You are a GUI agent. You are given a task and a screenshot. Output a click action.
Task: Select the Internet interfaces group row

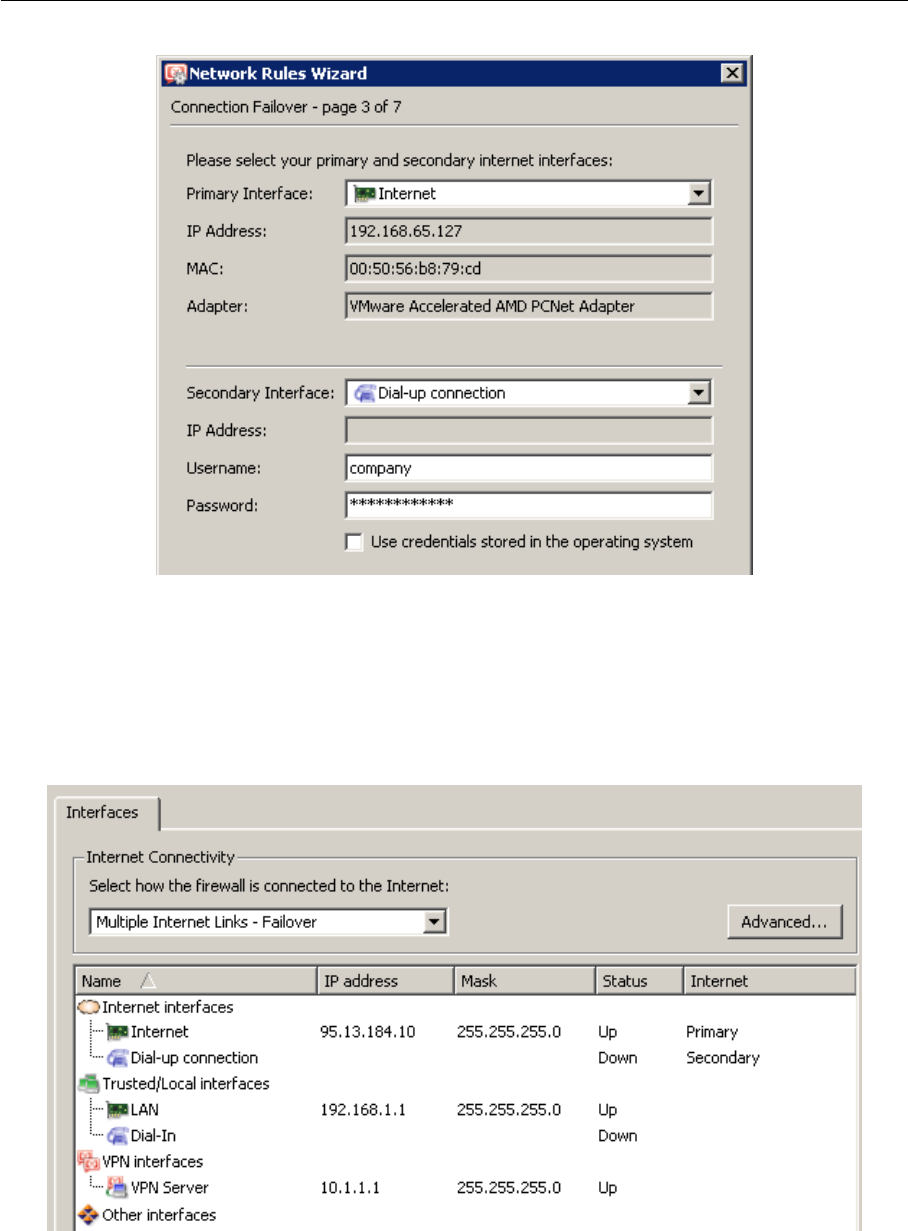pyautogui.click(x=465, y=1007)
